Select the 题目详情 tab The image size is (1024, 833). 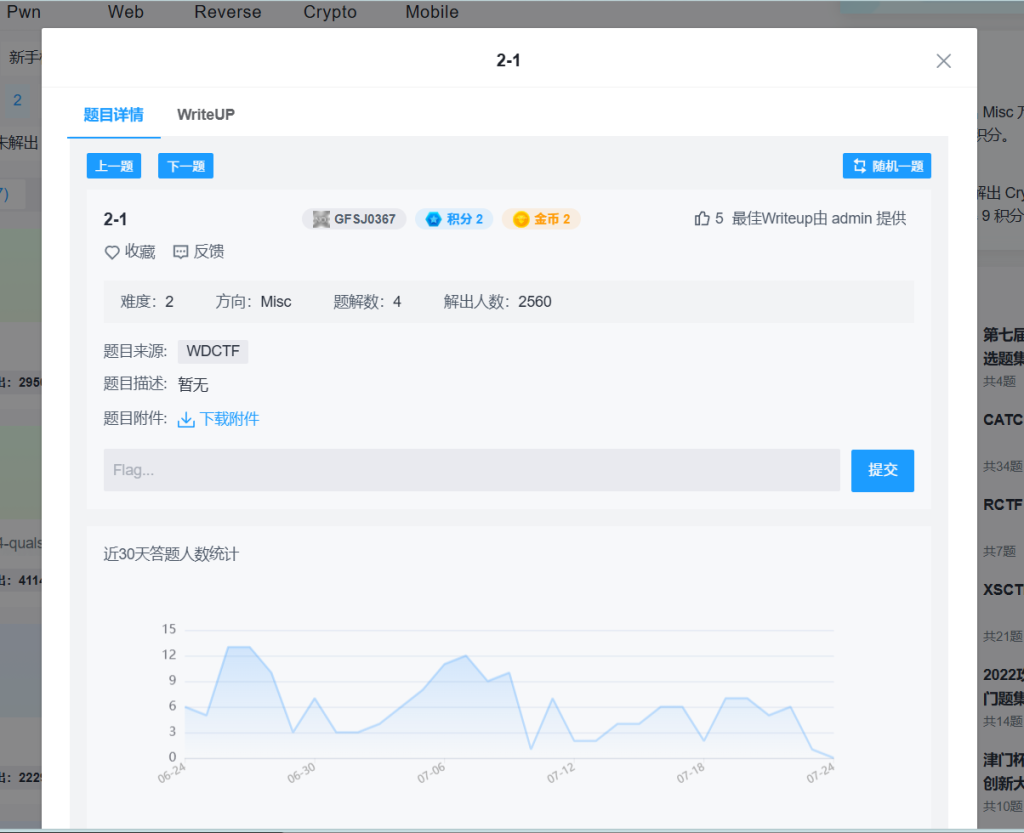pos(113,114)
